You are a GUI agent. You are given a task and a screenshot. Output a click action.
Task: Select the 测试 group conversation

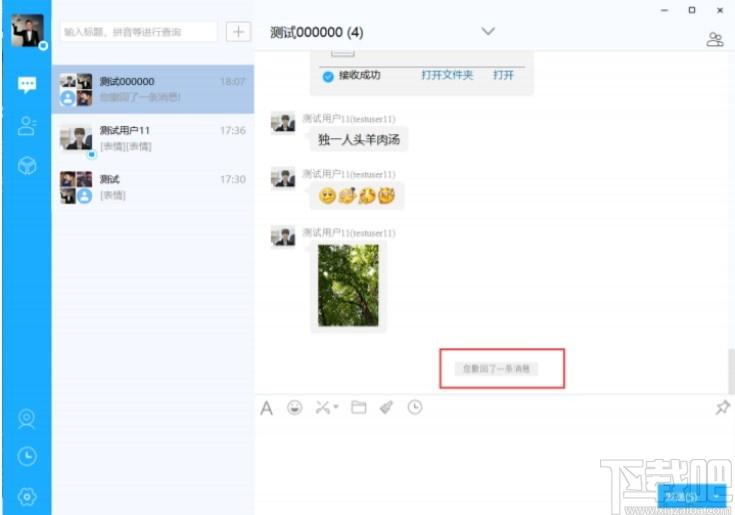tap(153, 187)
